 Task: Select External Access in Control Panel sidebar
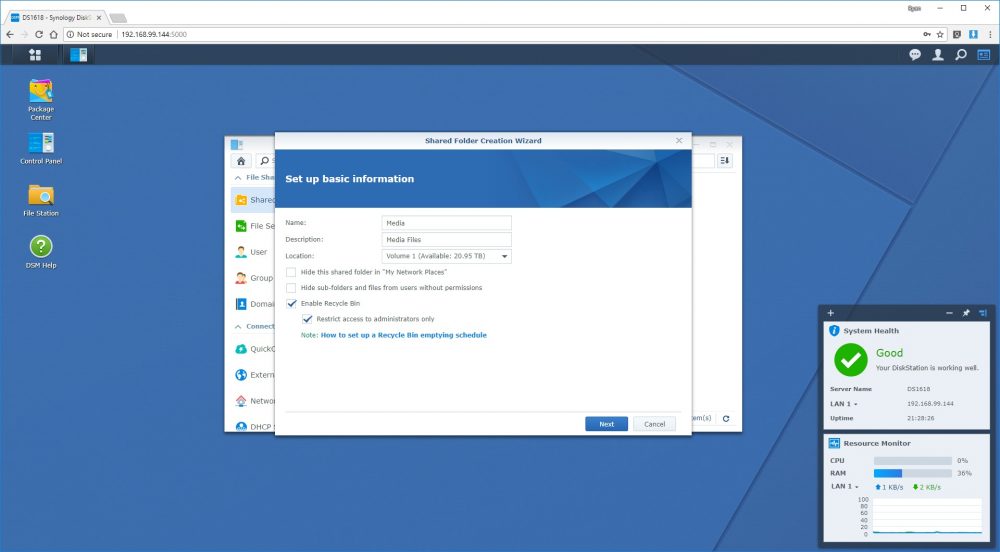coord(254,375)
